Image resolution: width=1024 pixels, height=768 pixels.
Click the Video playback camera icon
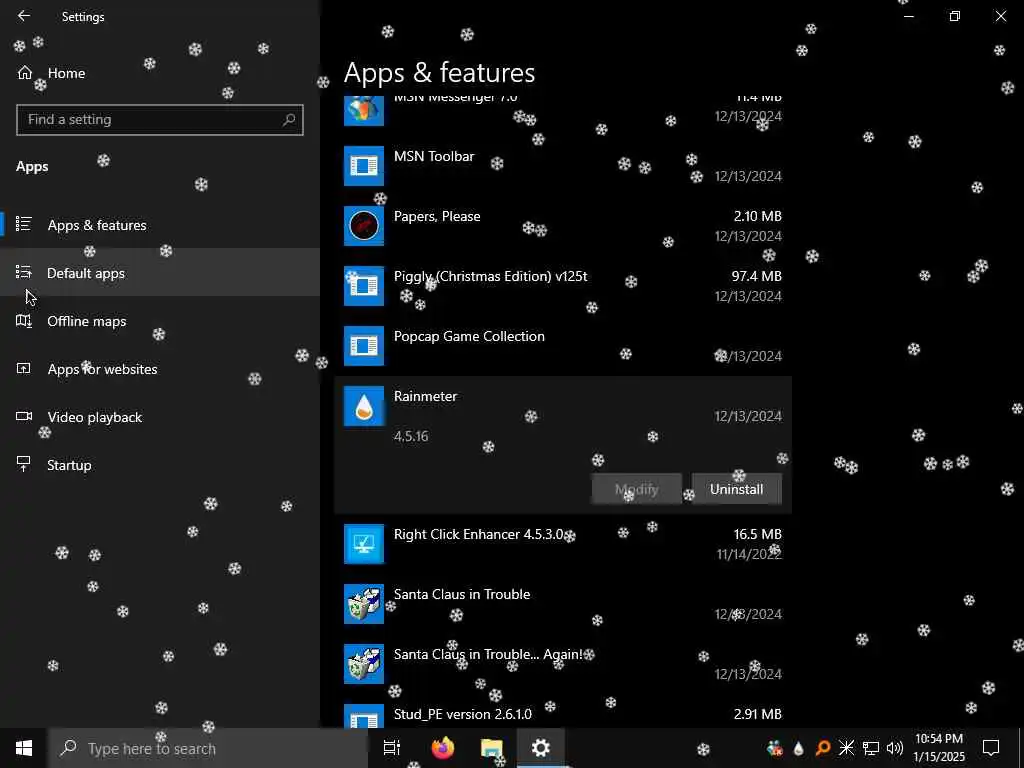[x=24, y=416]
